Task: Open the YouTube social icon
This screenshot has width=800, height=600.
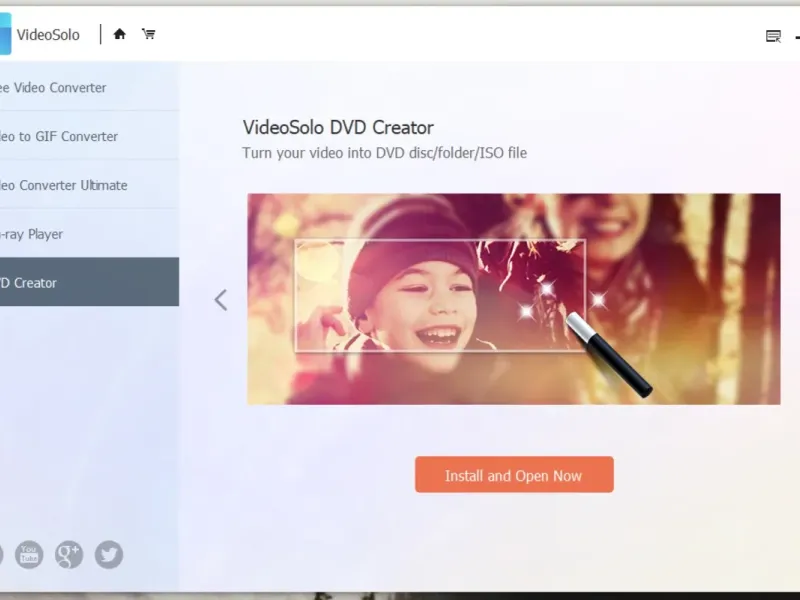Action: [x=29, y=555]
